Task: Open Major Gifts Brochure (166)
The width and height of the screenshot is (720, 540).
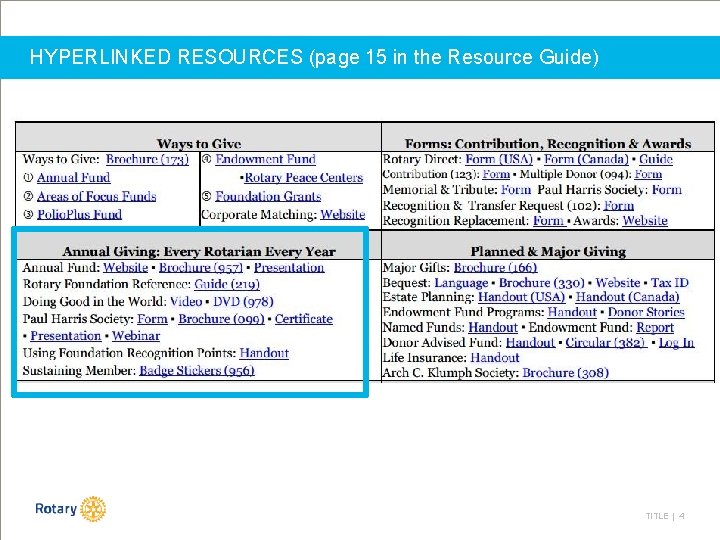Action: 495,268
